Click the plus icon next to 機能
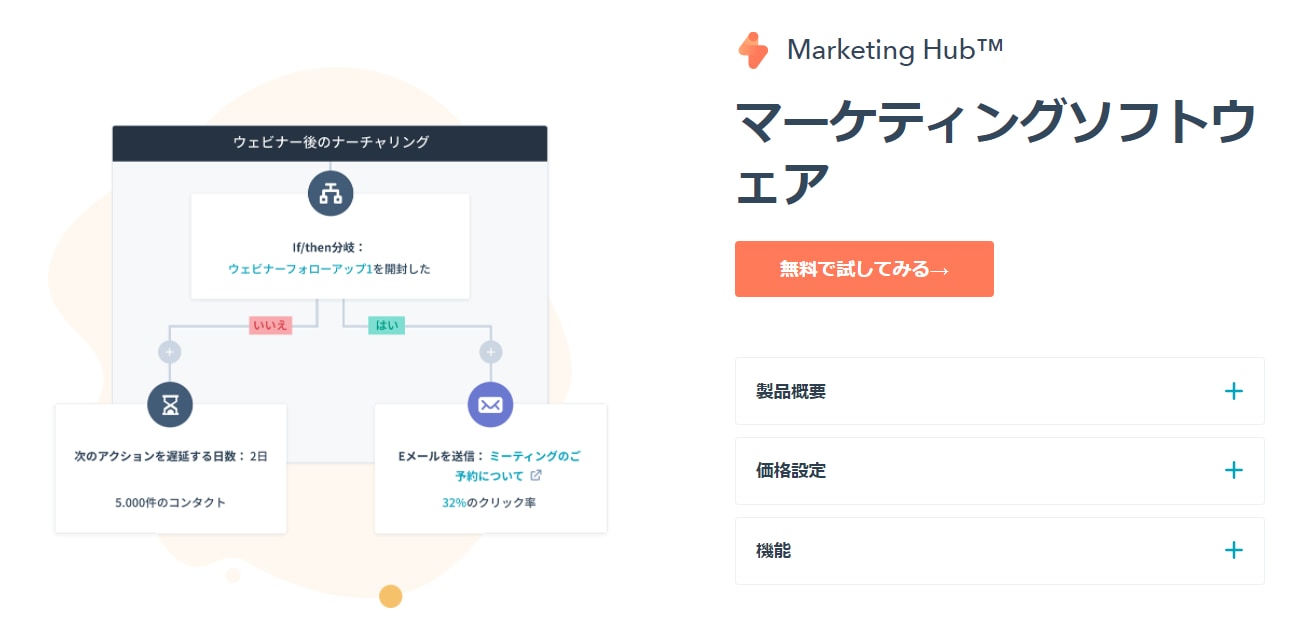The height and width of the screenshot is (640, 1308). click(x=1234, y=550)
